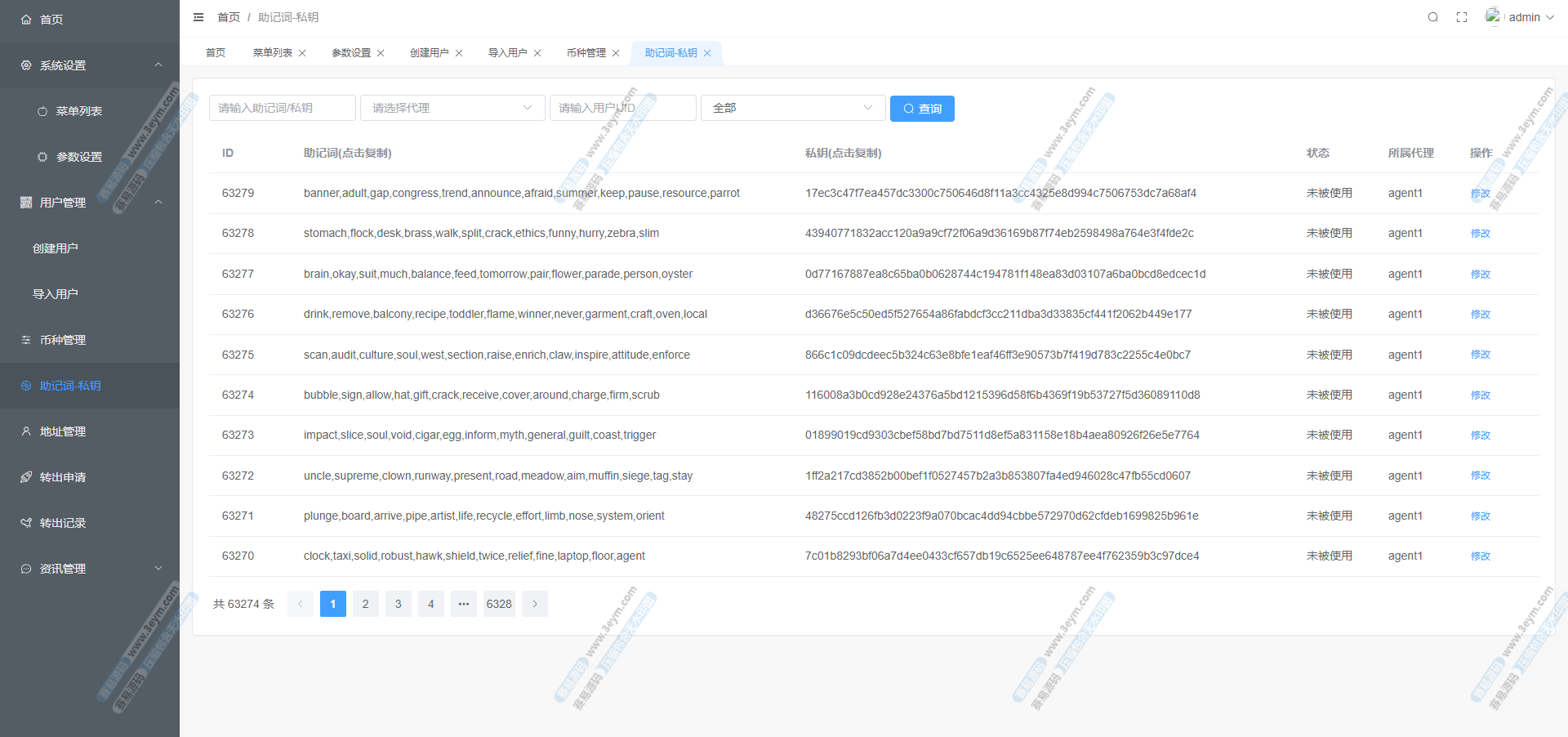Collapse the 系统设置 sidebar menu

point(90,65)
